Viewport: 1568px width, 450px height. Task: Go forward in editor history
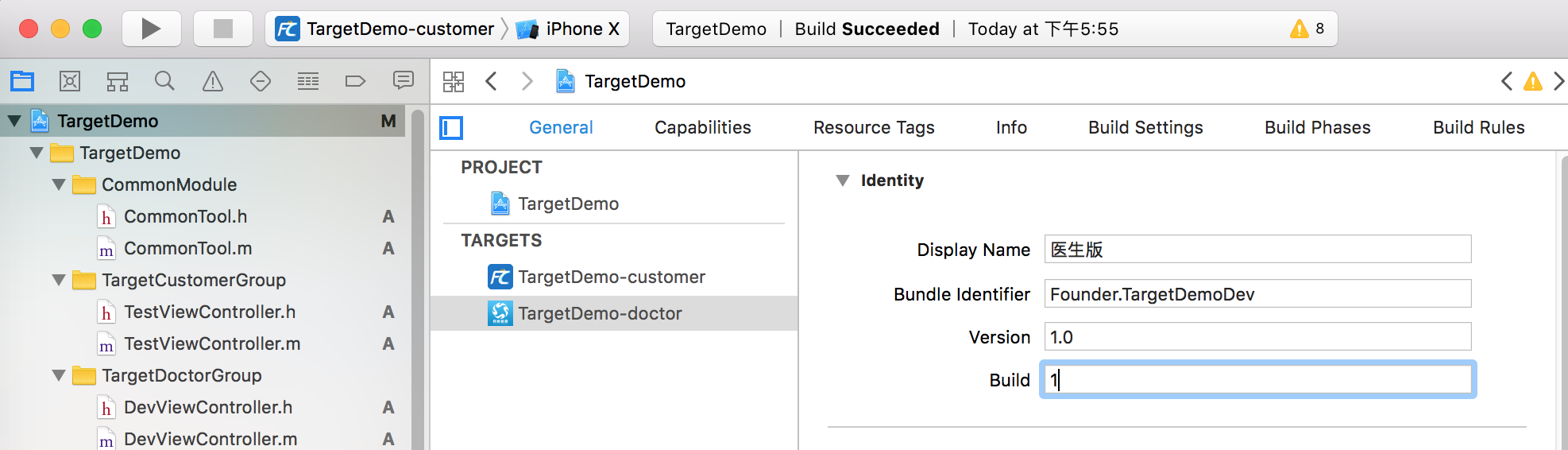click(x=527, y=81)
